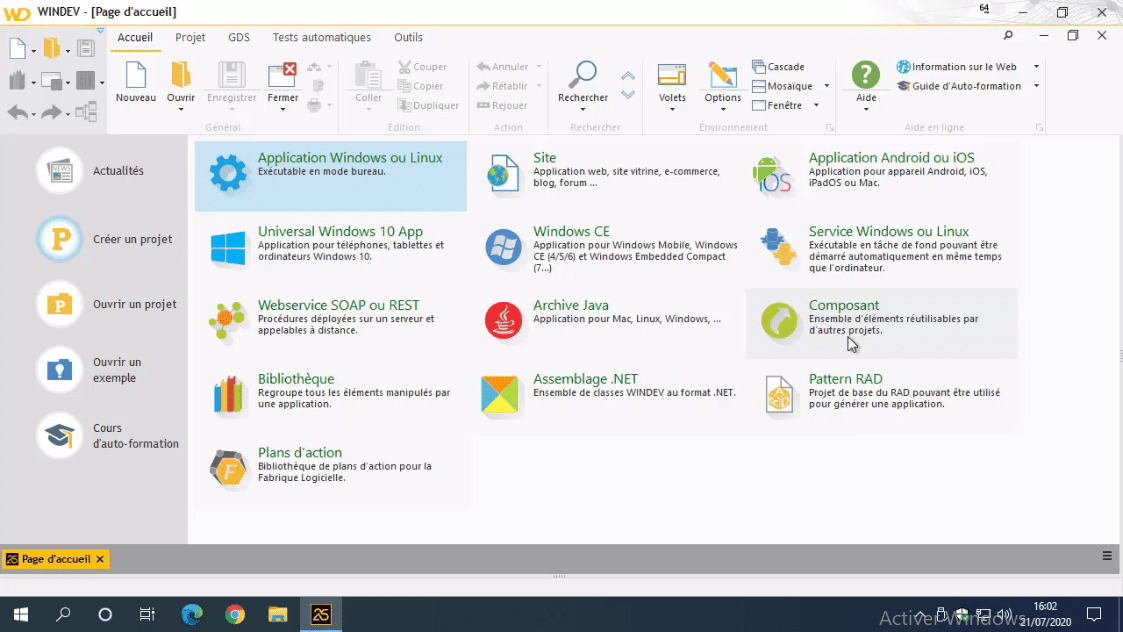Open the Tests automatiques tab
Viewport: 1123px width, 632px height.
coord(321,37)
